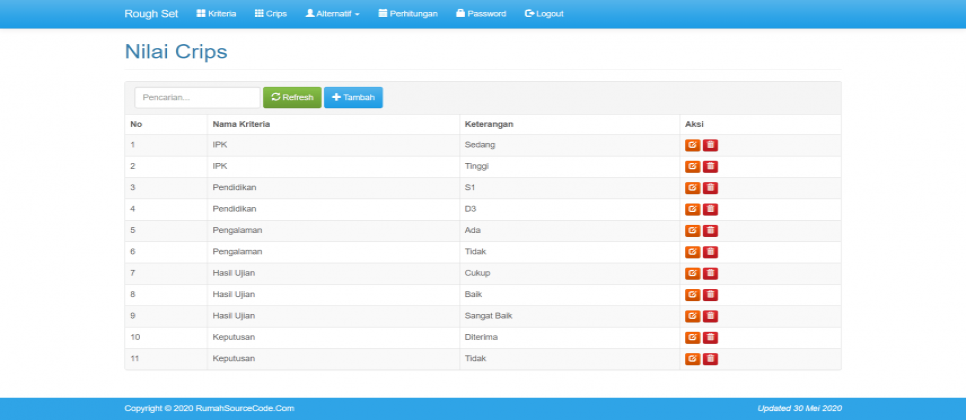Select the Sangat Baik cell
966x420 pixels.
(570, 316)
